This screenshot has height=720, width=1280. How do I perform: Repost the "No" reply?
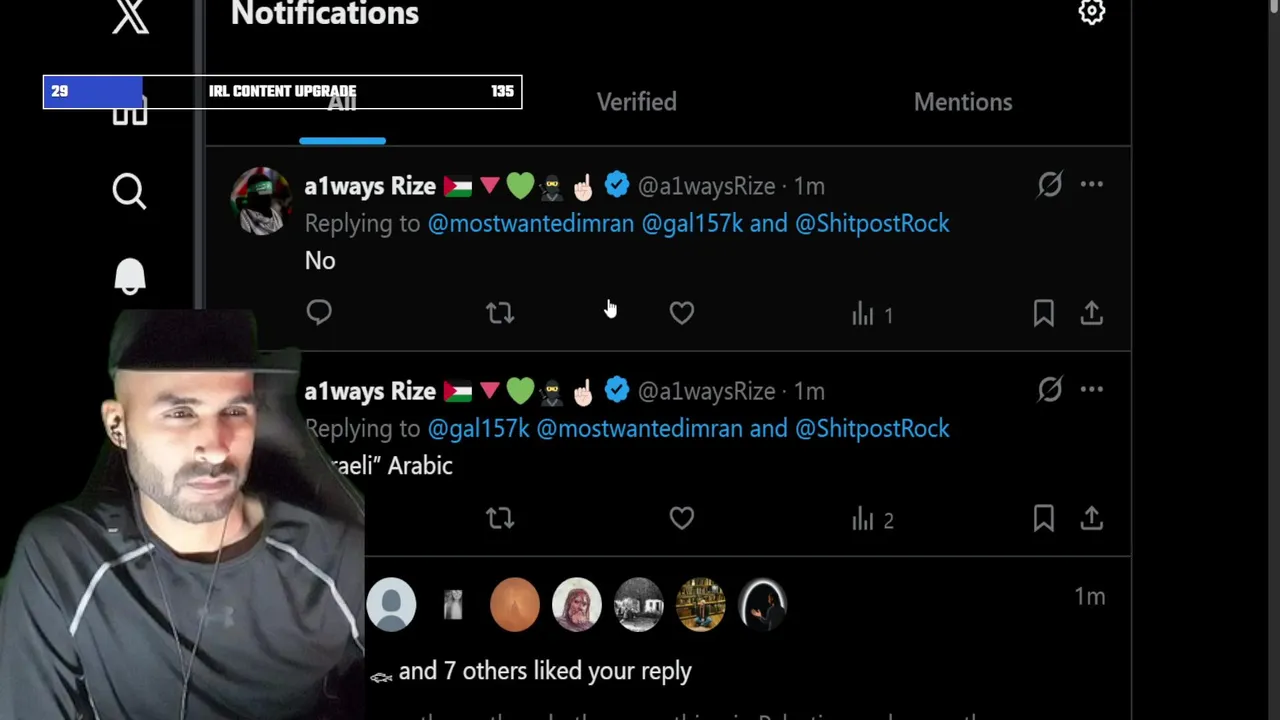click(x=500, y=313)
